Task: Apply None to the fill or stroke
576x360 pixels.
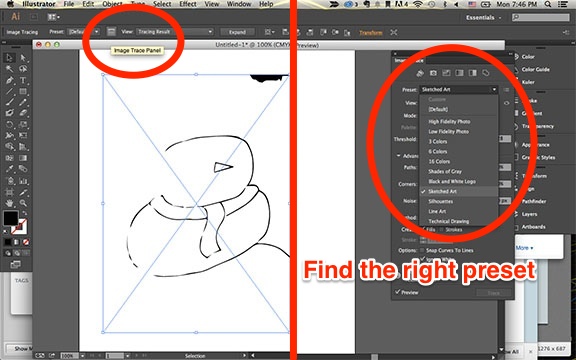Action: click(x=26, y=242)
